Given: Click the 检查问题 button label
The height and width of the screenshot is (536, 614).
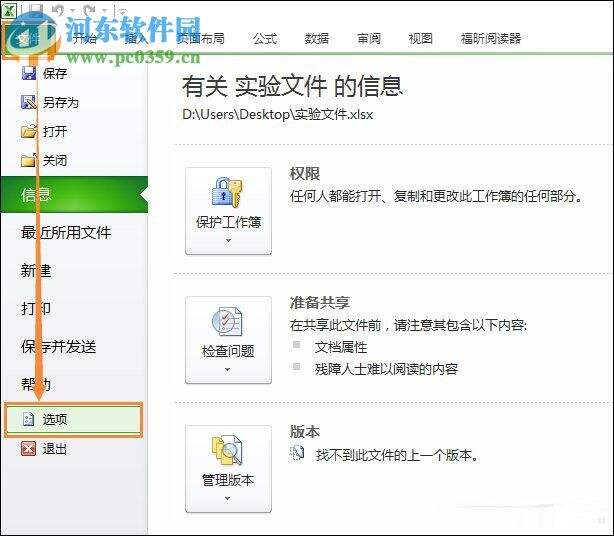Looking at the screenshot, I should 228,351.
